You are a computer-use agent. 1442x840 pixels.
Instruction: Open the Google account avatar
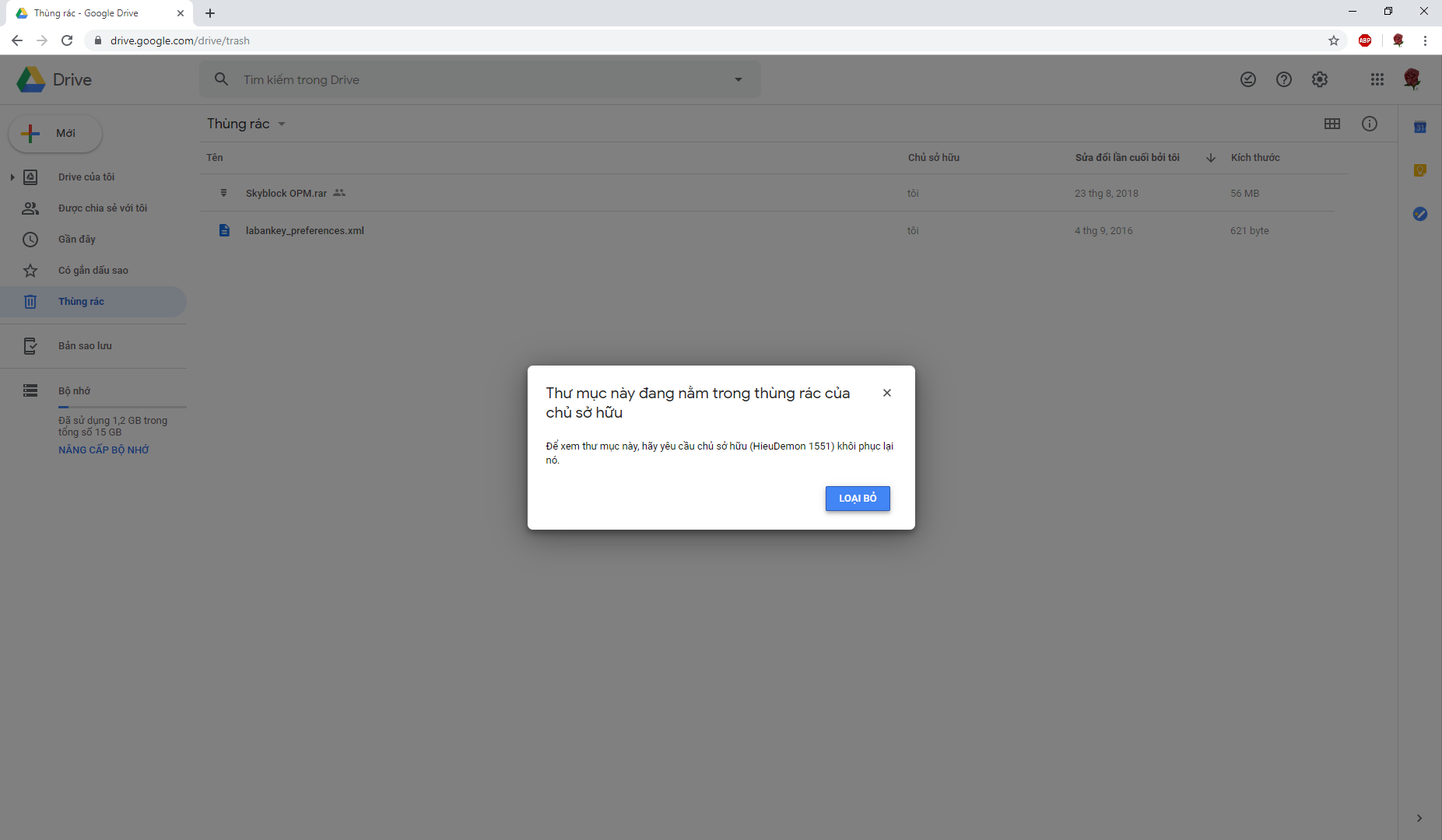point(1412,79)
